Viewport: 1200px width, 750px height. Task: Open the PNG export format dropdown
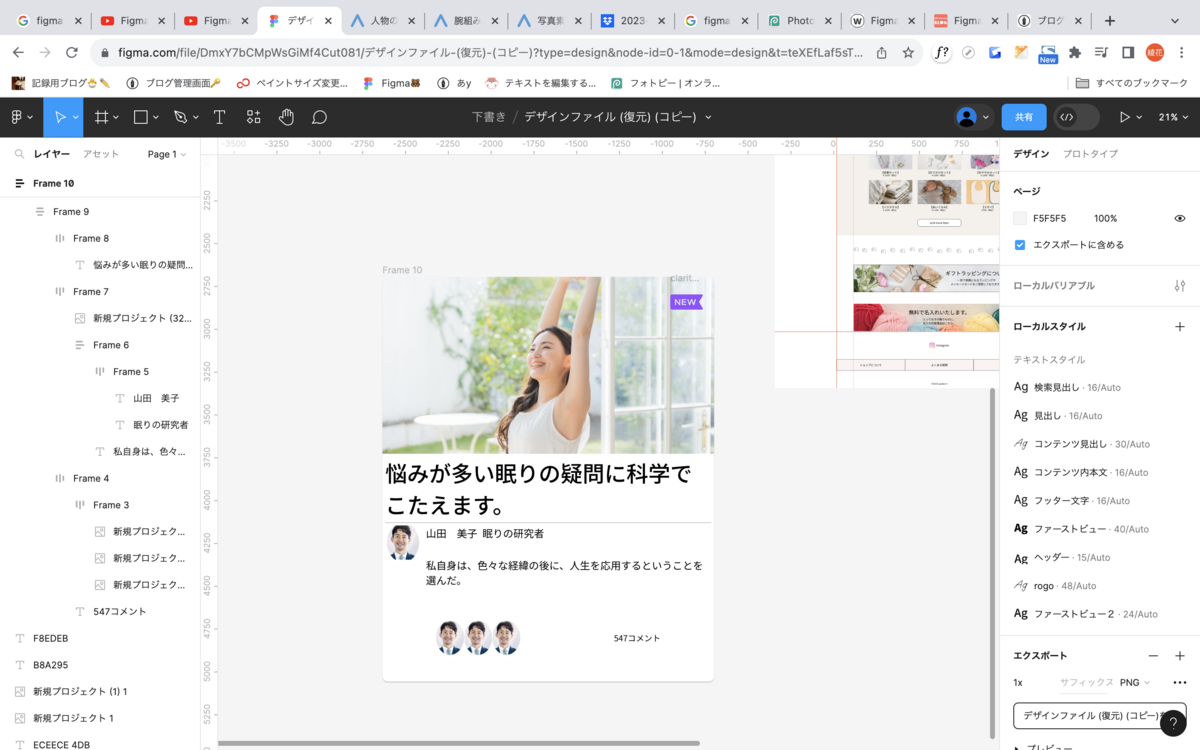[x=1135, y=683]
